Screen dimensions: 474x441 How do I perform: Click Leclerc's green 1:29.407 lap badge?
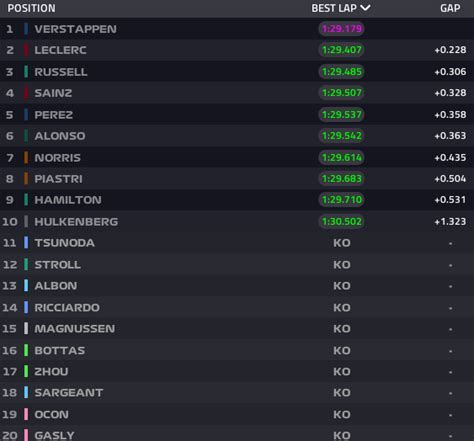342,50
